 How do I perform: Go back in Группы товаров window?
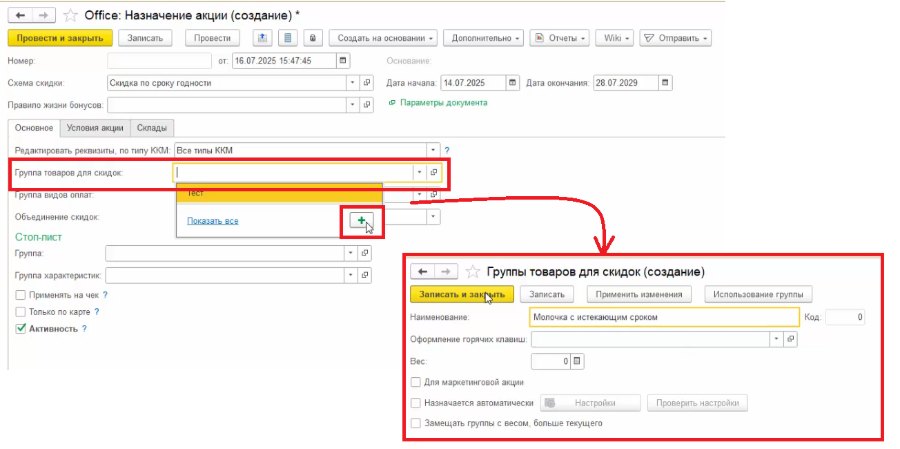pos(422,271)
